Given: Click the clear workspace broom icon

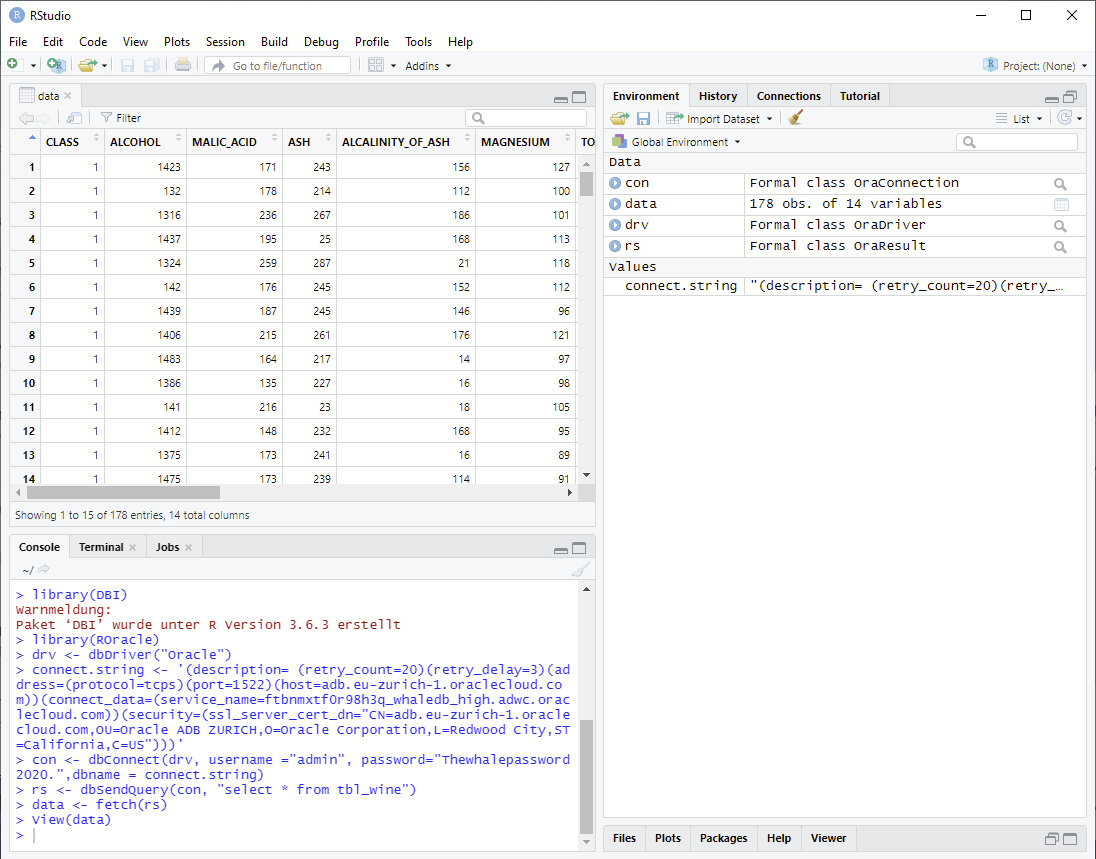Looking at the screenshot, I should 796,118.
